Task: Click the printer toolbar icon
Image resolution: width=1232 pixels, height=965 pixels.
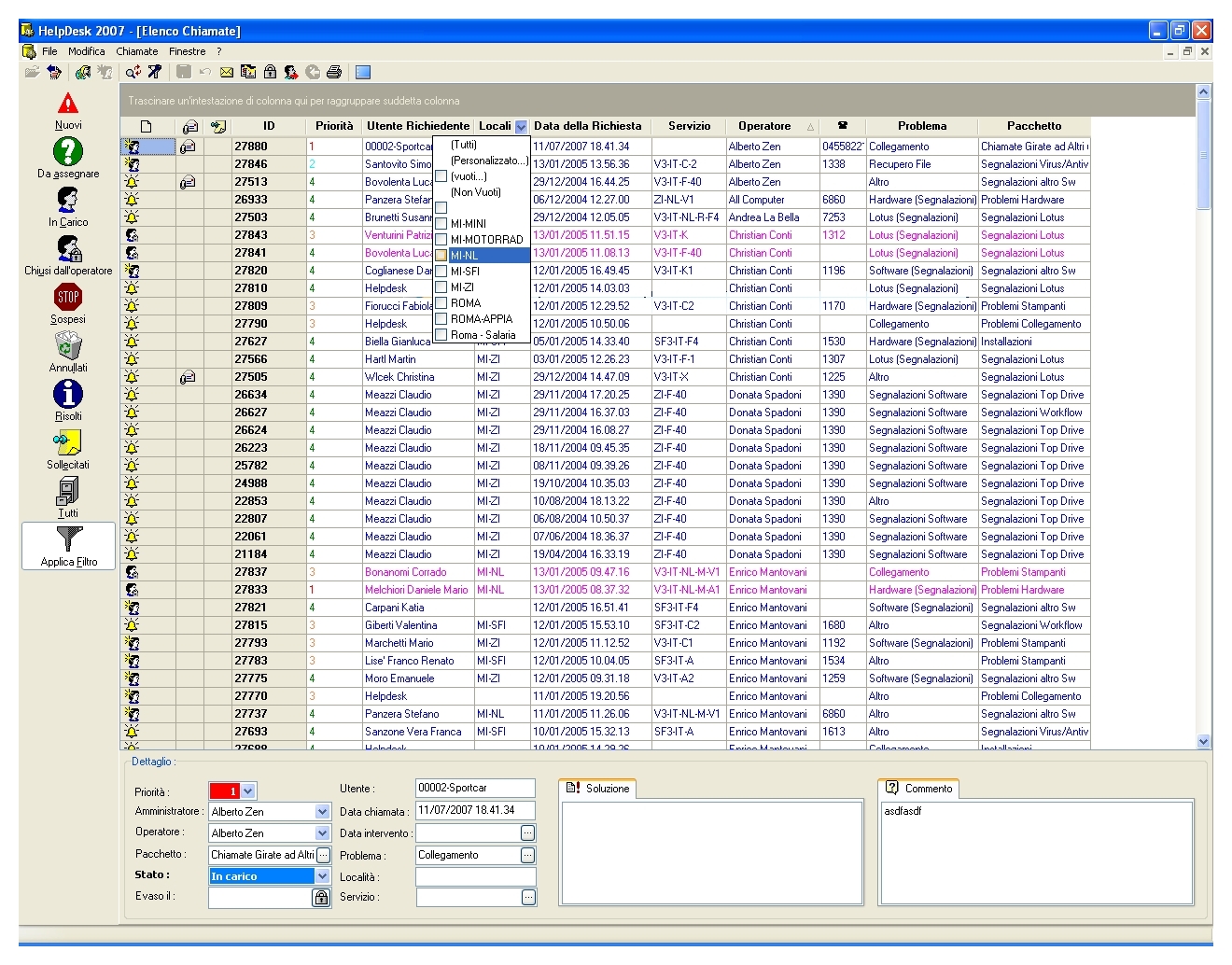Action: 334,72
